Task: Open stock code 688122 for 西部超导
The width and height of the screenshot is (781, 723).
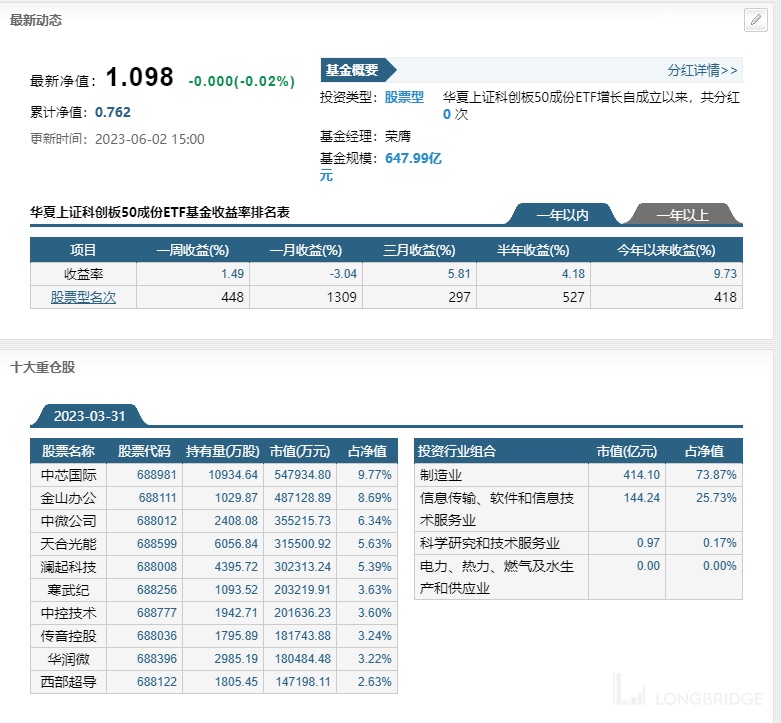Action: [157, 681]
